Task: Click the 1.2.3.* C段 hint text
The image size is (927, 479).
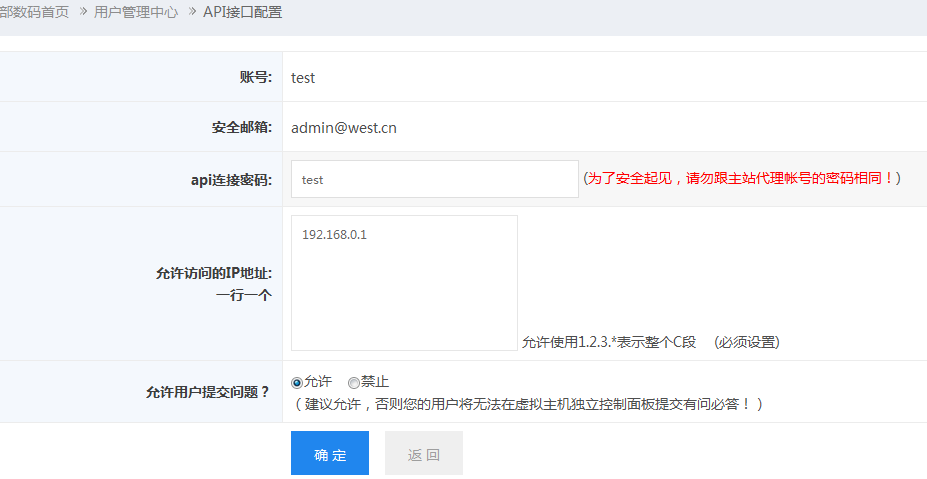Action: (x=608, y=342)
